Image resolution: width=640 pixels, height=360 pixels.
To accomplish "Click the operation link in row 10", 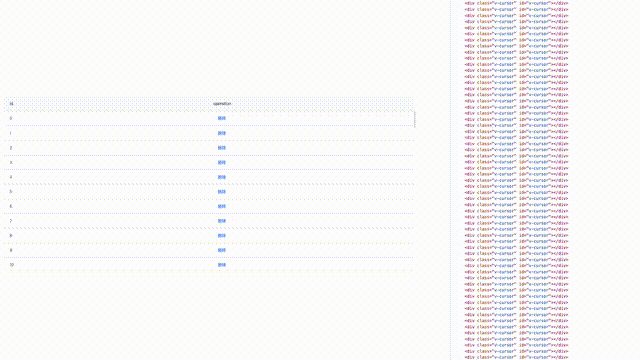I will click(x=222, y=265).
